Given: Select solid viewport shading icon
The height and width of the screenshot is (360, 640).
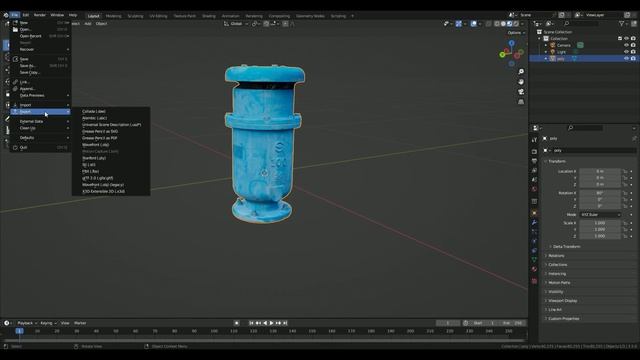Looking at the screenshot, I should (x=503, y=24).
